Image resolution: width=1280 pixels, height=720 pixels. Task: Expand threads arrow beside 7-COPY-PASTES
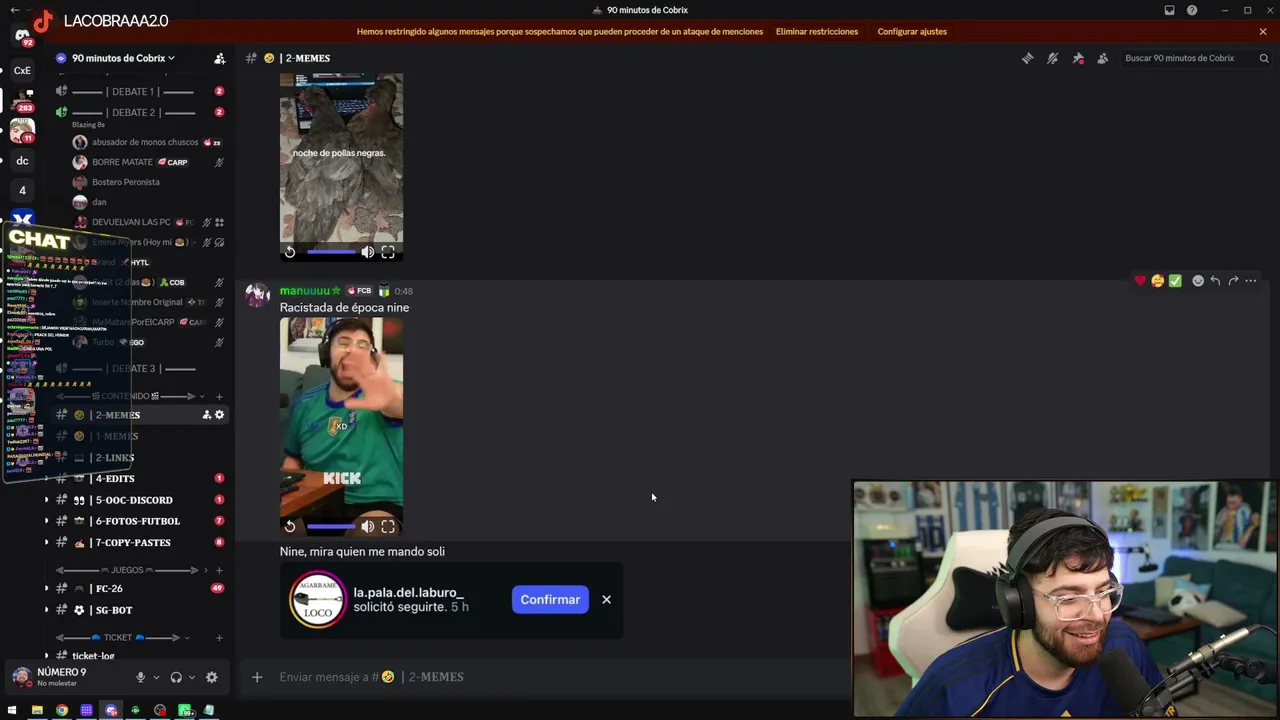point(46,543)
